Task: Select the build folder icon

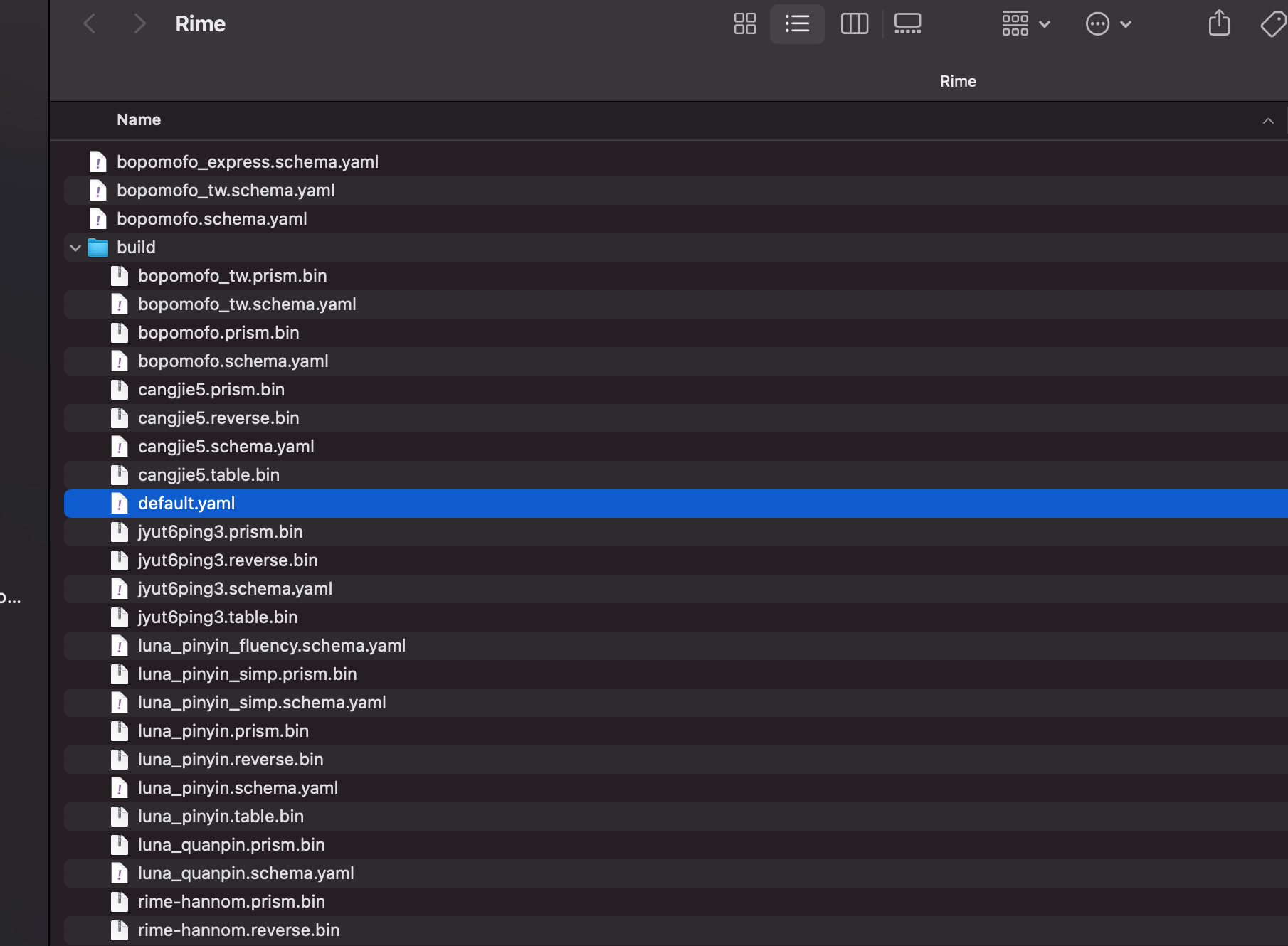Action: (x=98, y=248)
